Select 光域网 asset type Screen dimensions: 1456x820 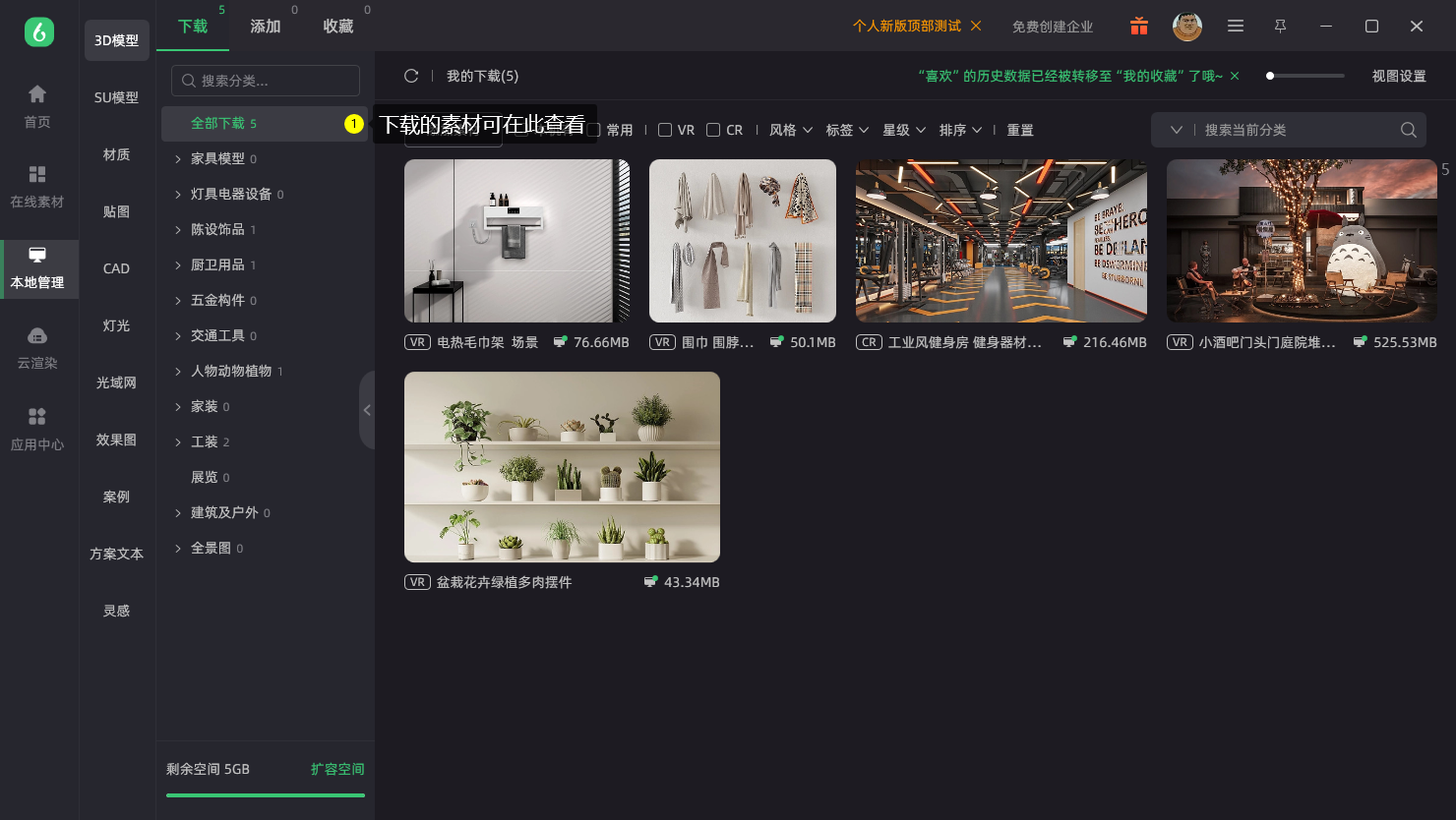[116, 382]
